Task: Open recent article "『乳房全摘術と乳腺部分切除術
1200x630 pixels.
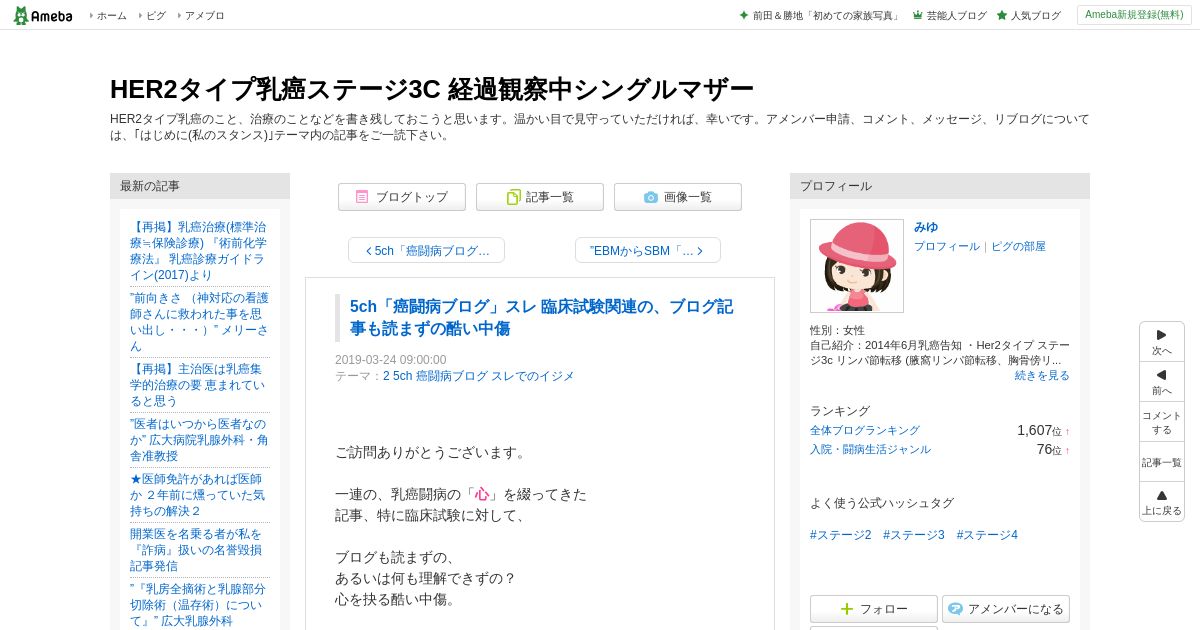Action: coord(198,605)
